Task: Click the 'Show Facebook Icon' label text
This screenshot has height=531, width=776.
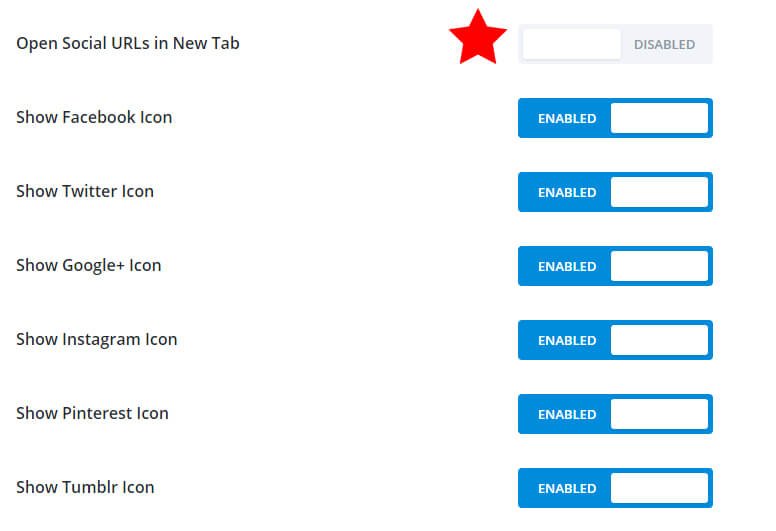Action: (94, 117)
